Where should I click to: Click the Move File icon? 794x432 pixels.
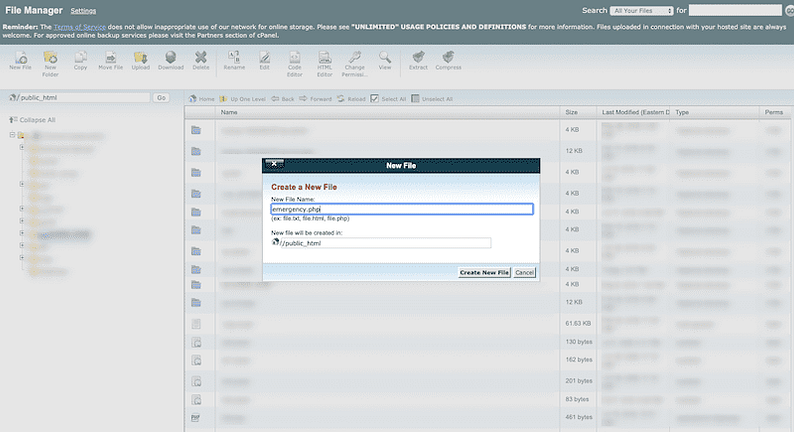click(x=110, y=60)
